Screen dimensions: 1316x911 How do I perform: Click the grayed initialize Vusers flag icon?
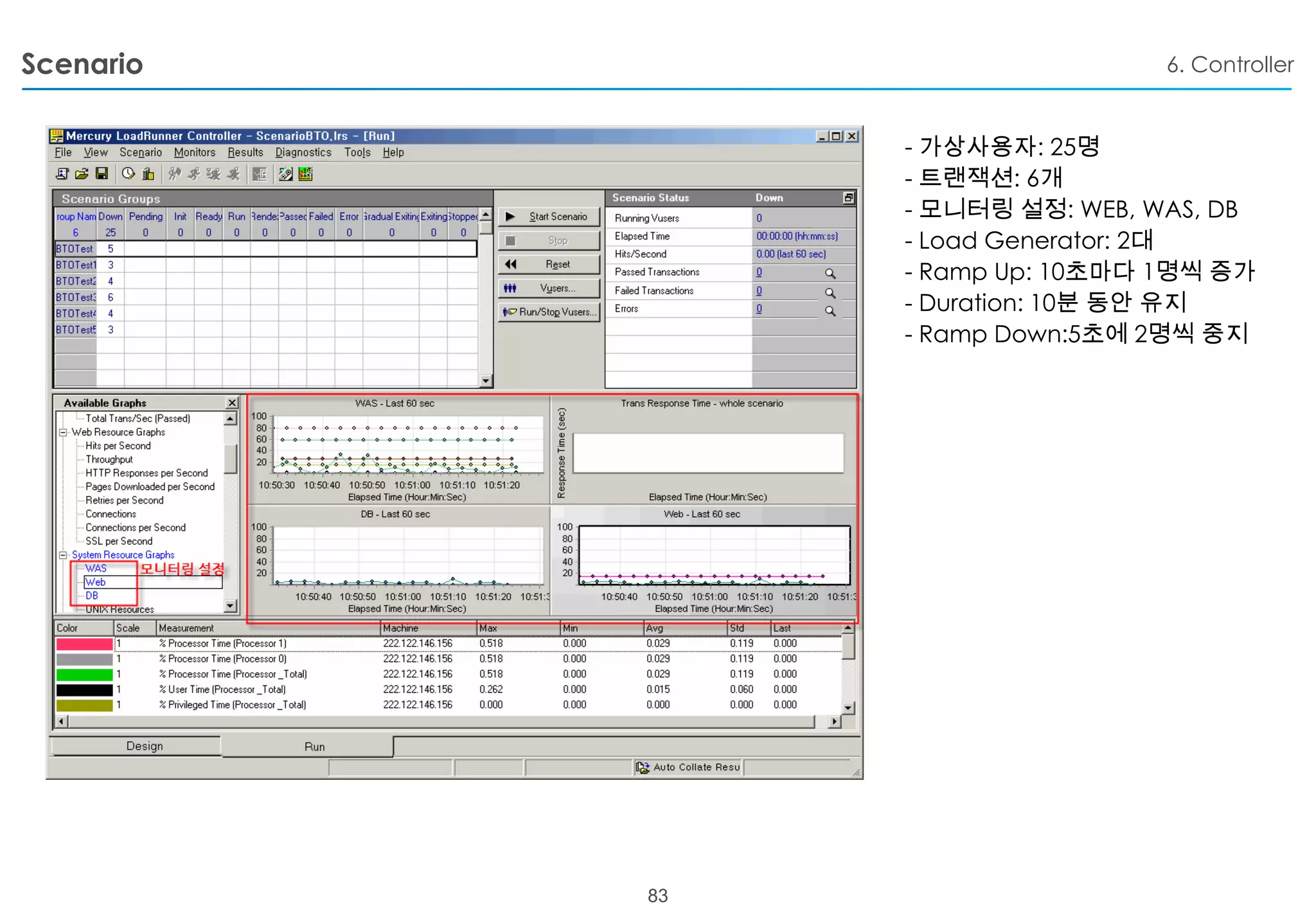pos(175,173)
